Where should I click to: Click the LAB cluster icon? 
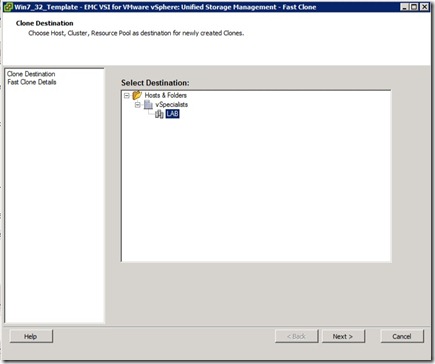coord(159,114)
